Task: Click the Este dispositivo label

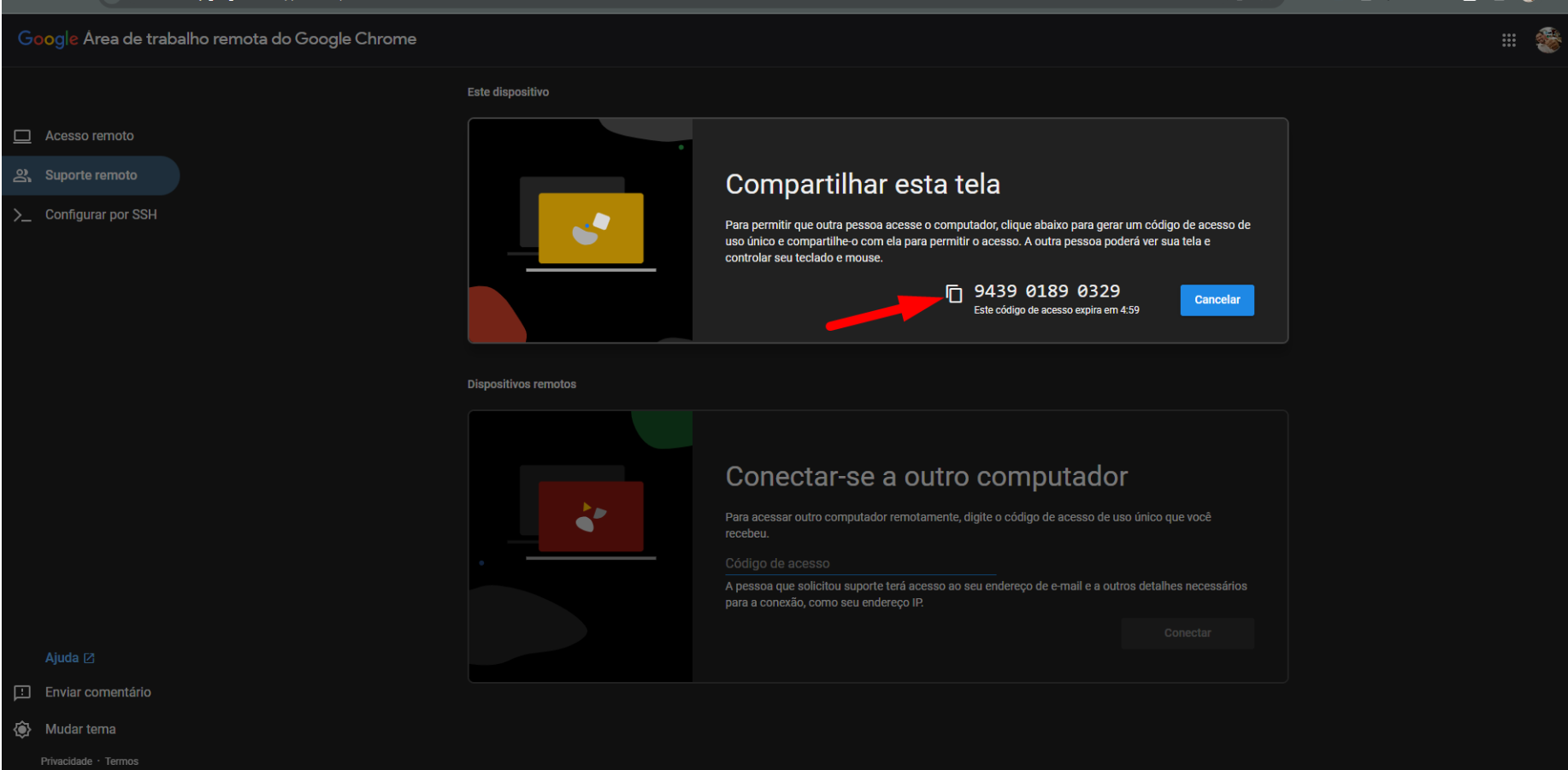Action: point(508,92)
